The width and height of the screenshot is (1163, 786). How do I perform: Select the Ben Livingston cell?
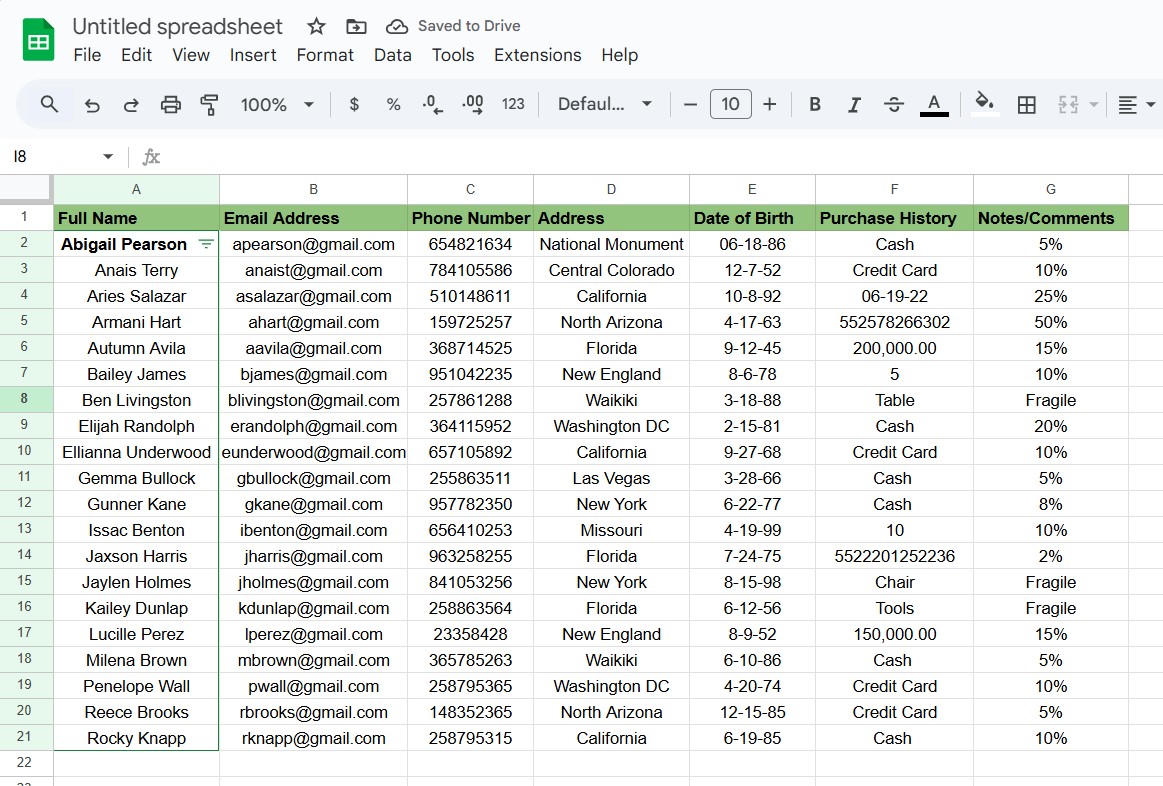click(x=136, y=400)
